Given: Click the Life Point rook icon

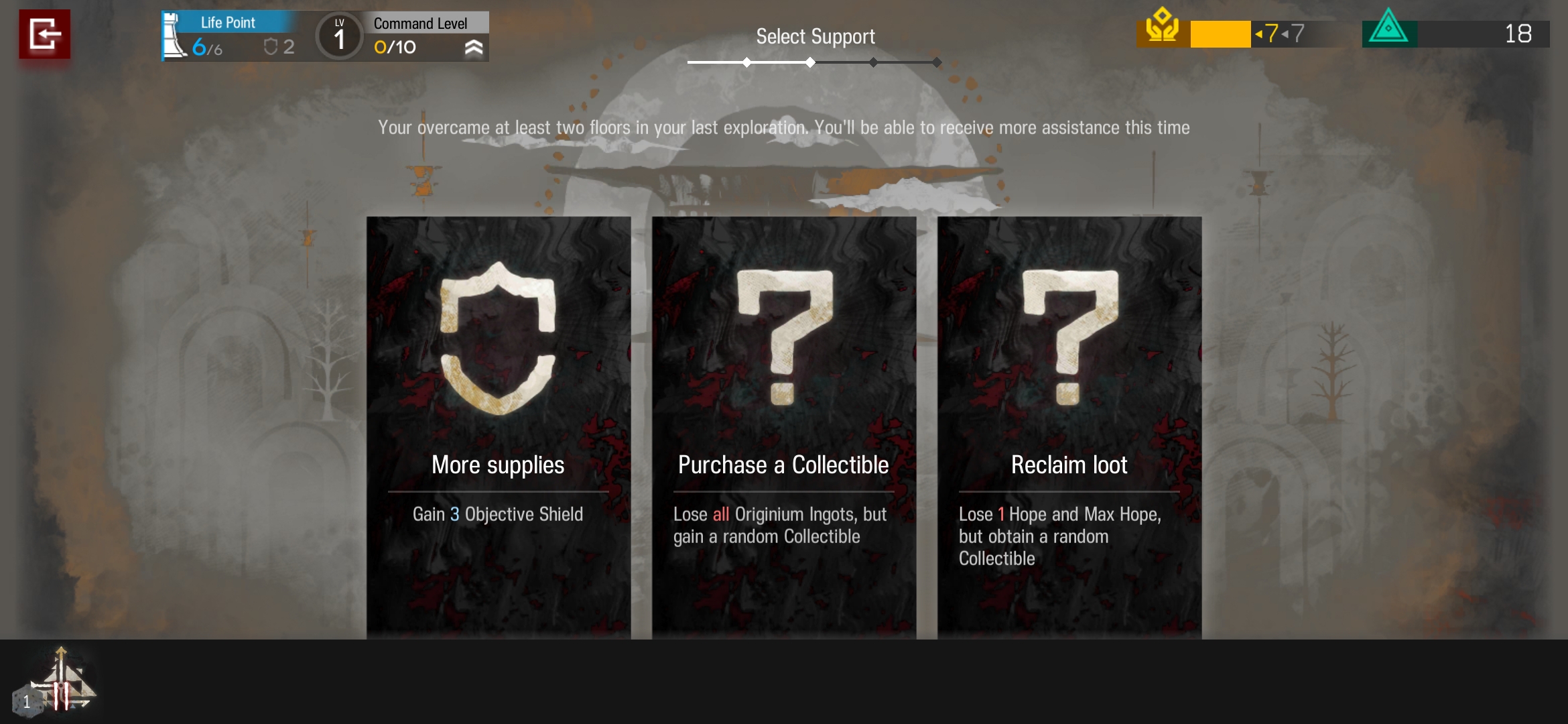Looking at the screenshot, I should coord(174,36).
